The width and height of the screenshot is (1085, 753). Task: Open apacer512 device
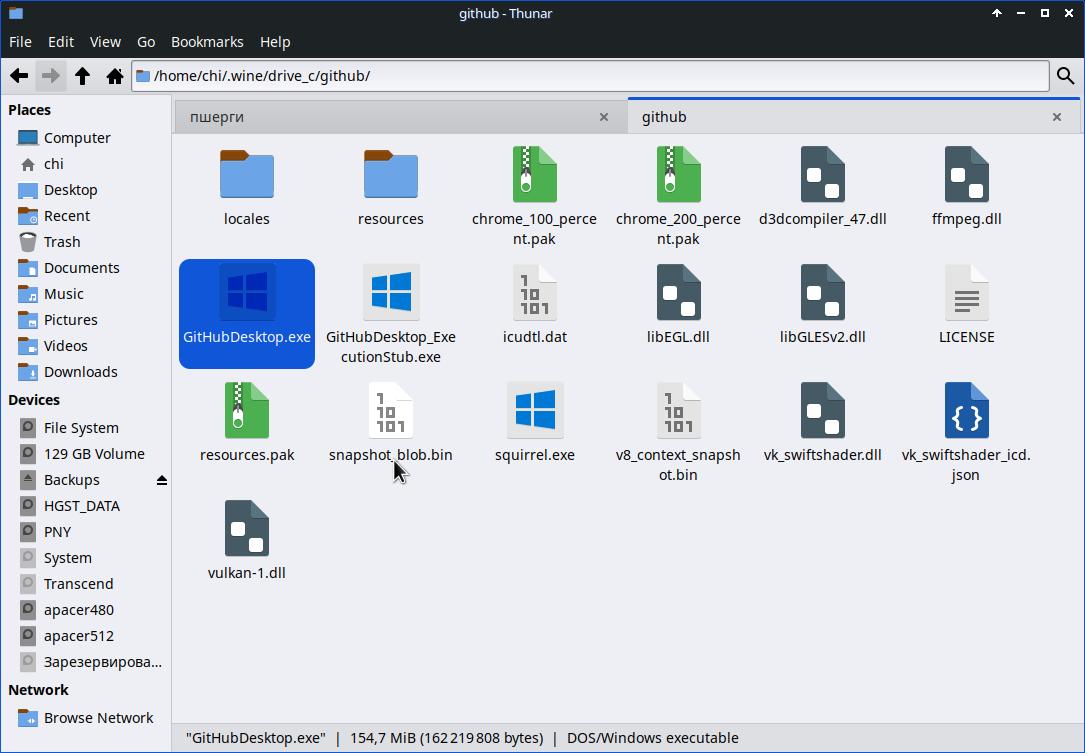click(x=78, y=635)
